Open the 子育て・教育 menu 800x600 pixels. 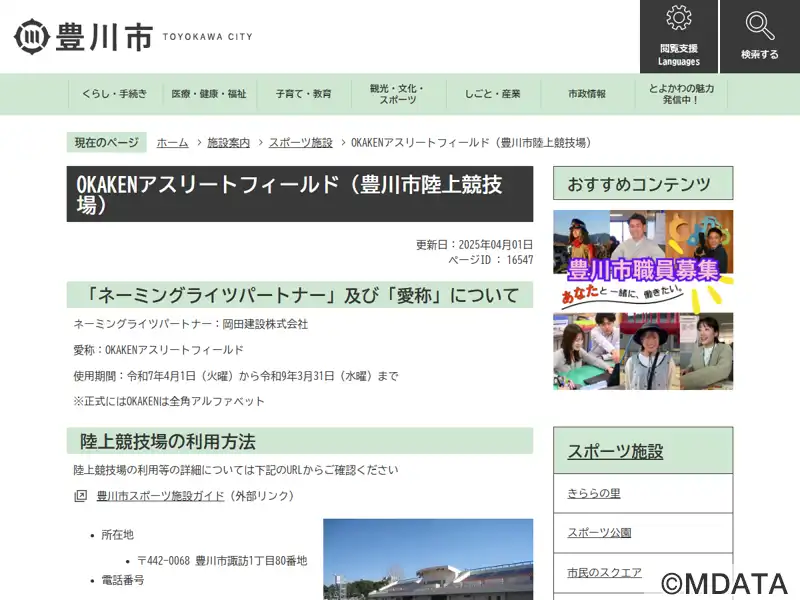pos(304,94)
